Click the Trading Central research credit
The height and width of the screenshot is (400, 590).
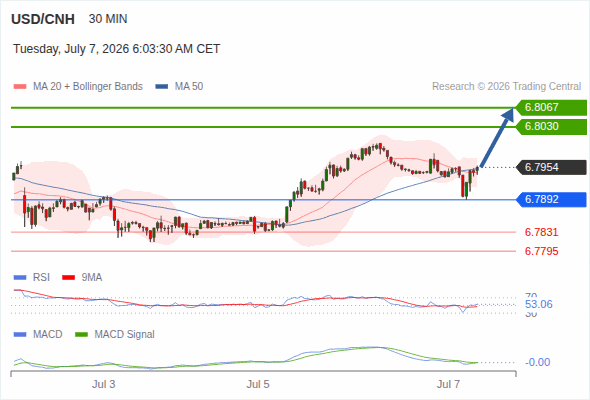[506, 87]
